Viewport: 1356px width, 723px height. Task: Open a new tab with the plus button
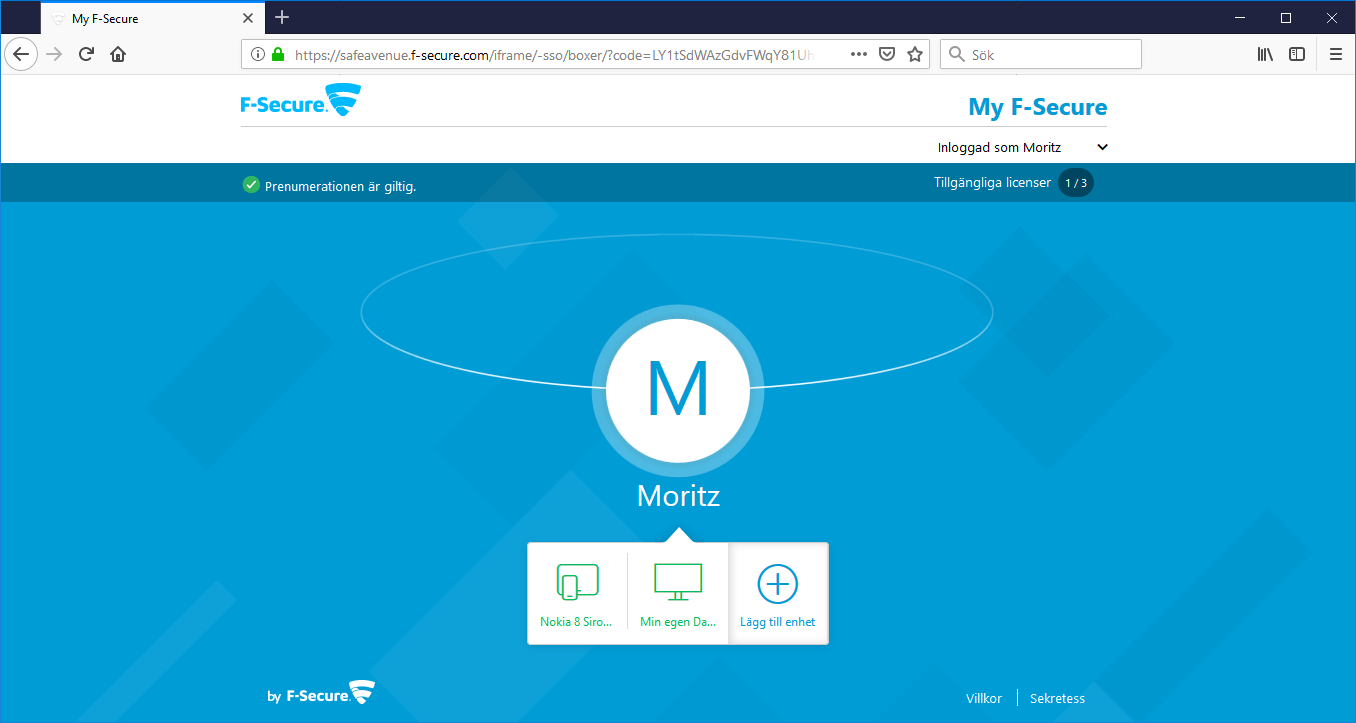pyautogui.click(x=282, y=17)
